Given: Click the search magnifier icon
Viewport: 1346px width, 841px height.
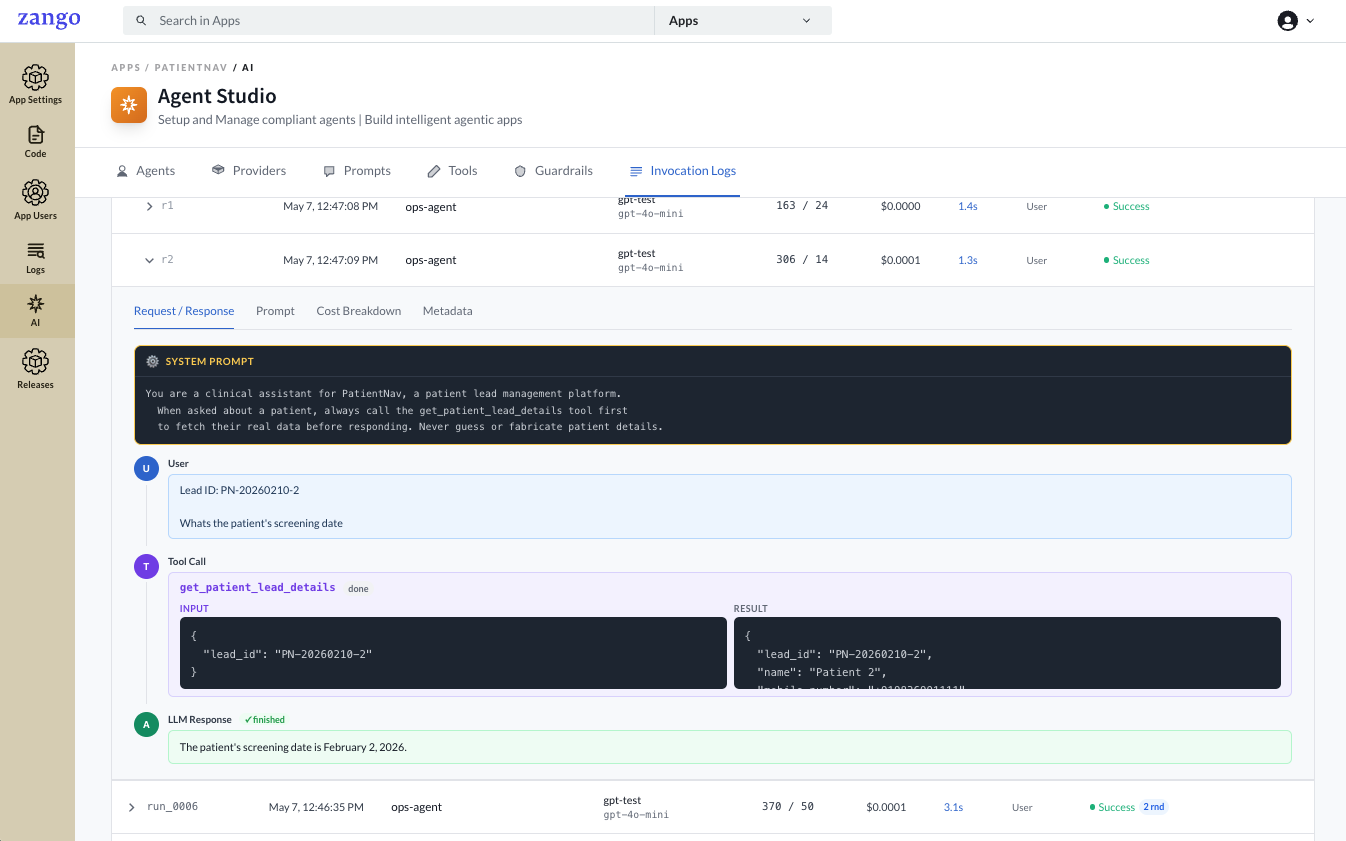Looking at the screenshot, I should (141, 20).
